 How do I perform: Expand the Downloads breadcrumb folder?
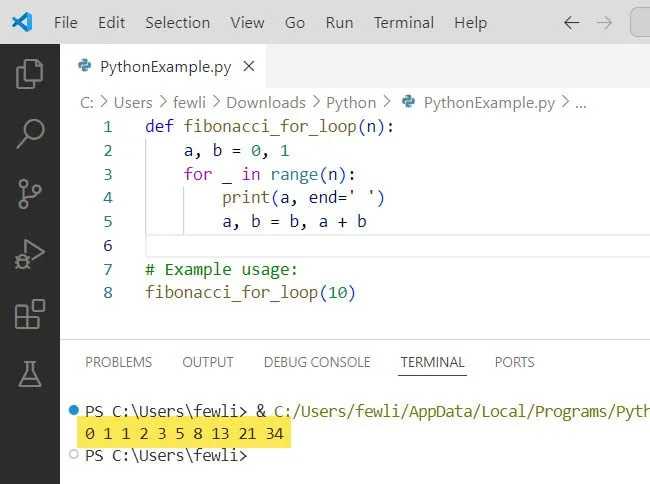point(265,102)
